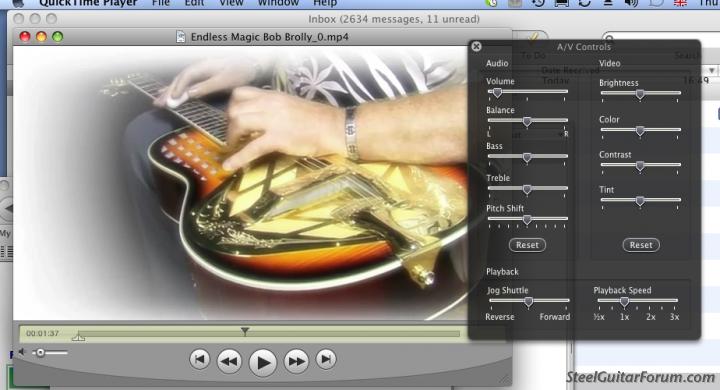Image resolution: width=720 pixels, height=390 pixels.
Task: Click the playhead marker on the timeline
Action: [245, 331]
